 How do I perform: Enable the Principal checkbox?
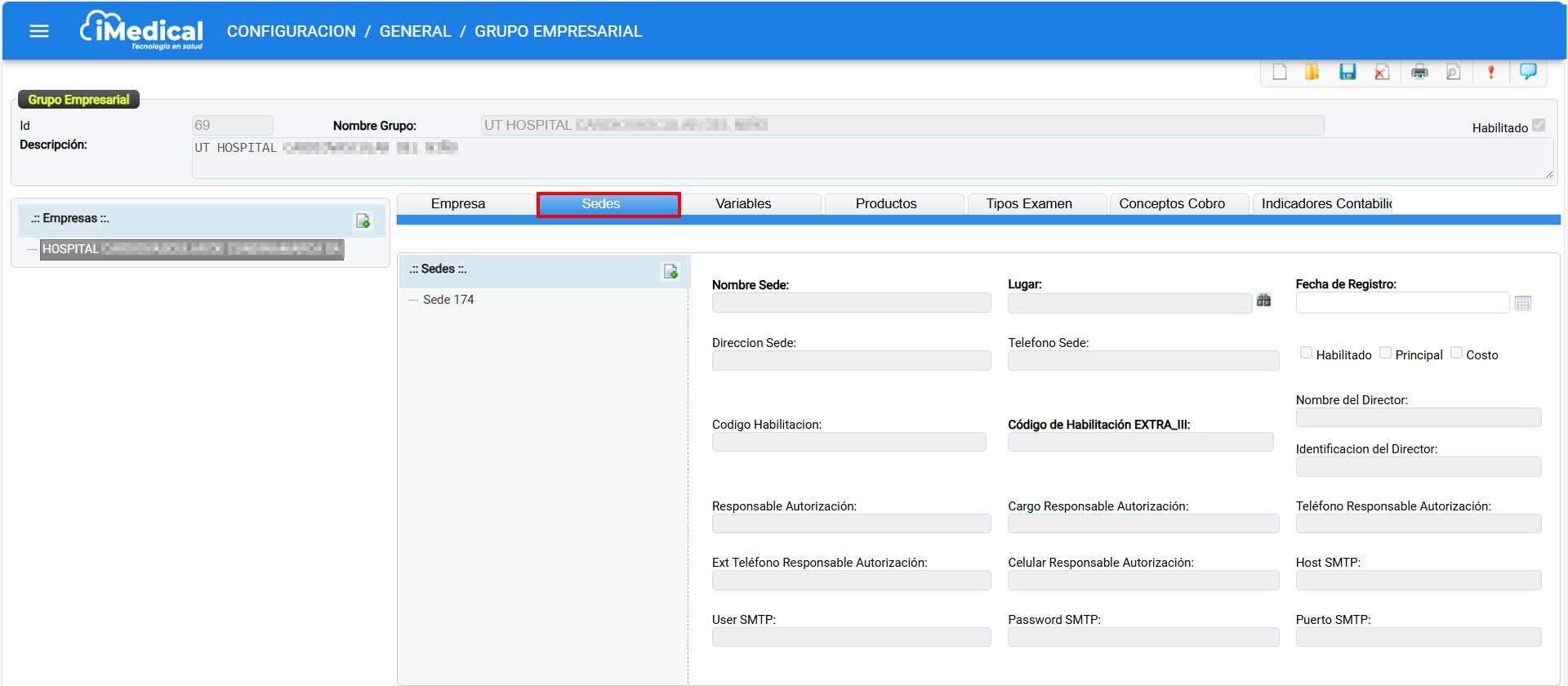[1386, 353]
